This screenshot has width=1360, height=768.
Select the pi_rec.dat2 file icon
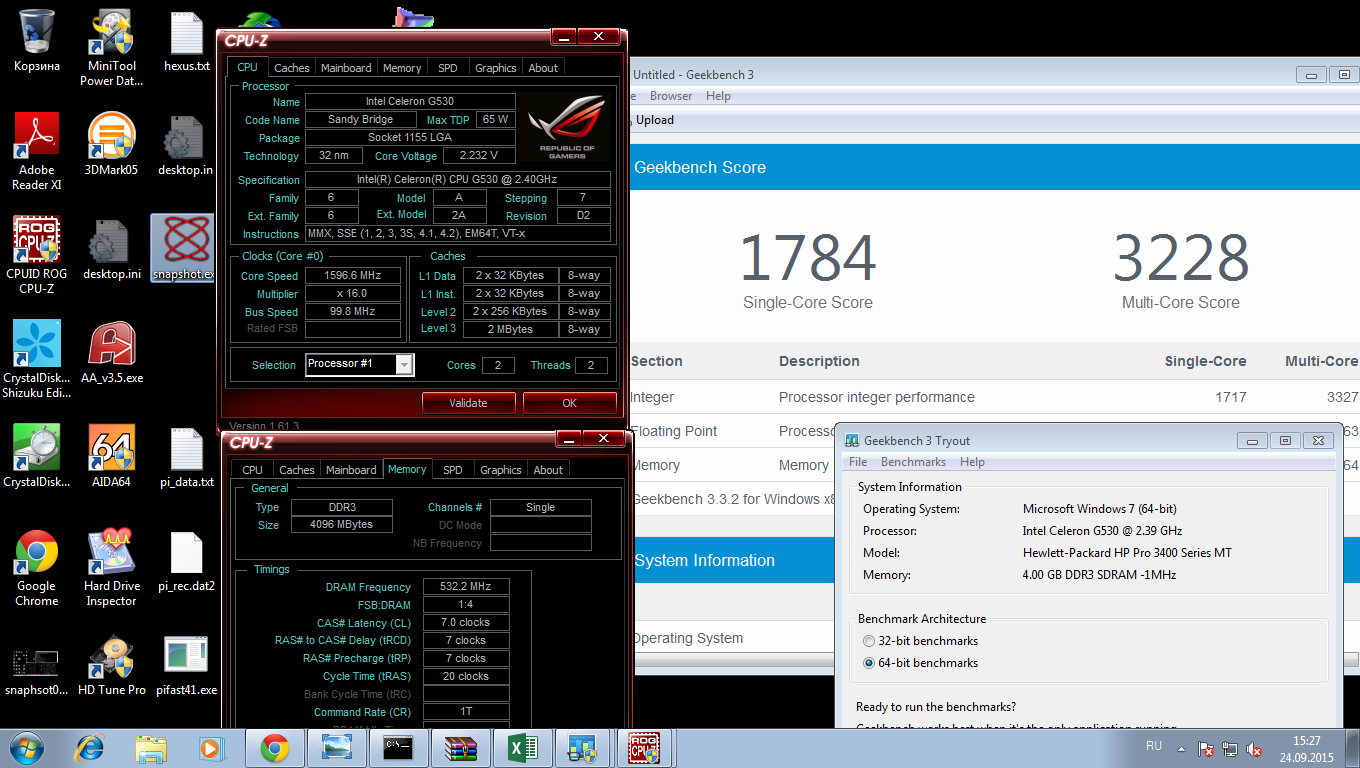pyautogui.click(x=187, y=561)
